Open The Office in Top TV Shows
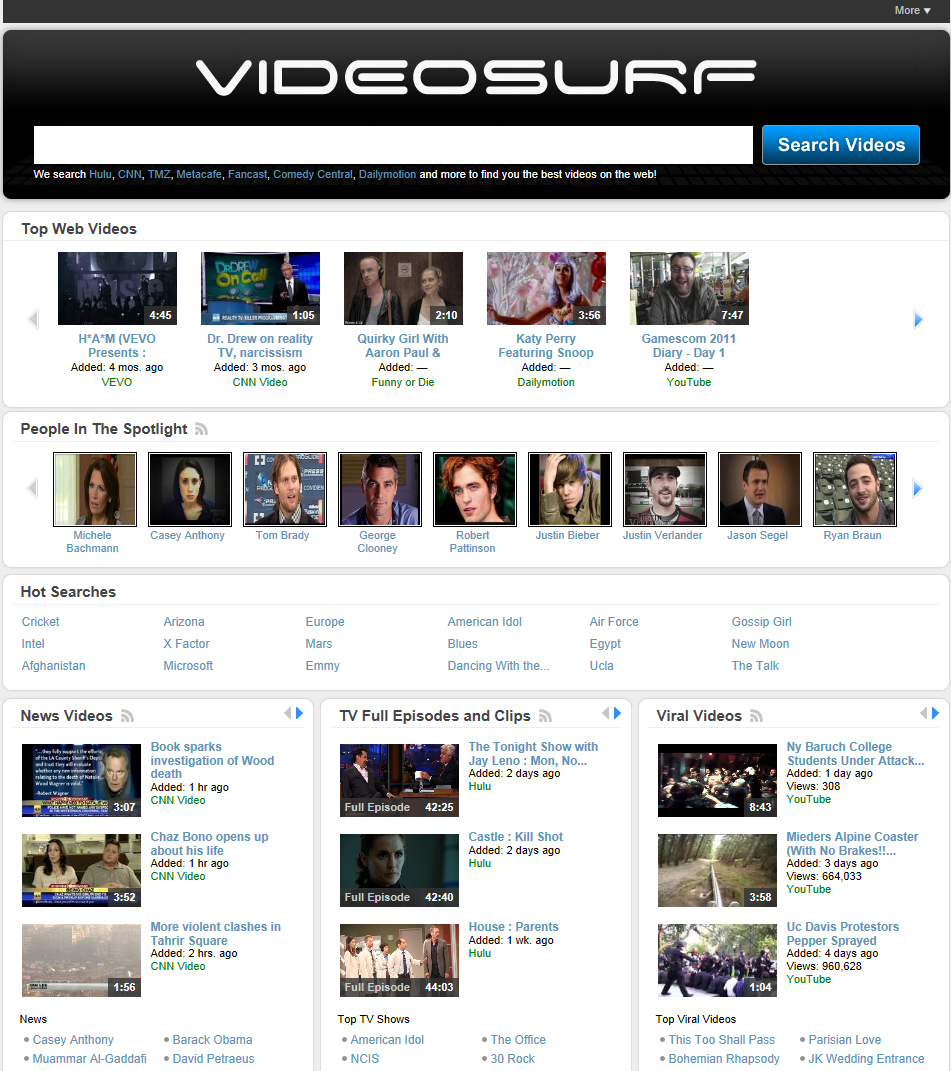Viewport: 951px width, 1071px height. (518, 1040)
